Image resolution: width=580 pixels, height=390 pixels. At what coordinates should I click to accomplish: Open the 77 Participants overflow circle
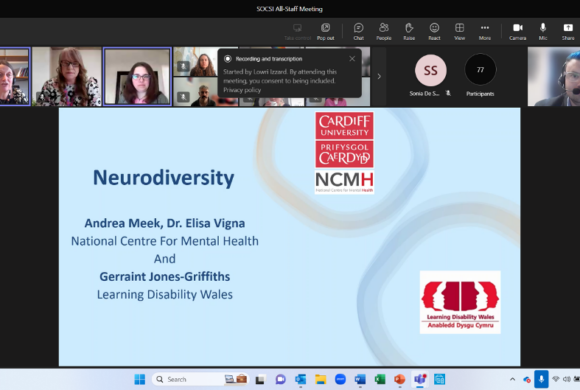pyautogui.click(x=480, y=70)
